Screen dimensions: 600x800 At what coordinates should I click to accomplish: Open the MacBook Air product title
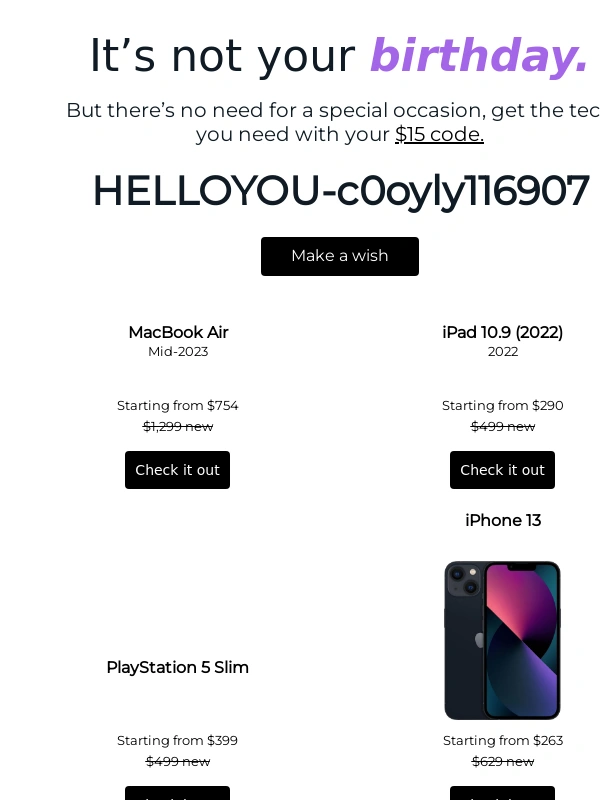click(179, 332)
